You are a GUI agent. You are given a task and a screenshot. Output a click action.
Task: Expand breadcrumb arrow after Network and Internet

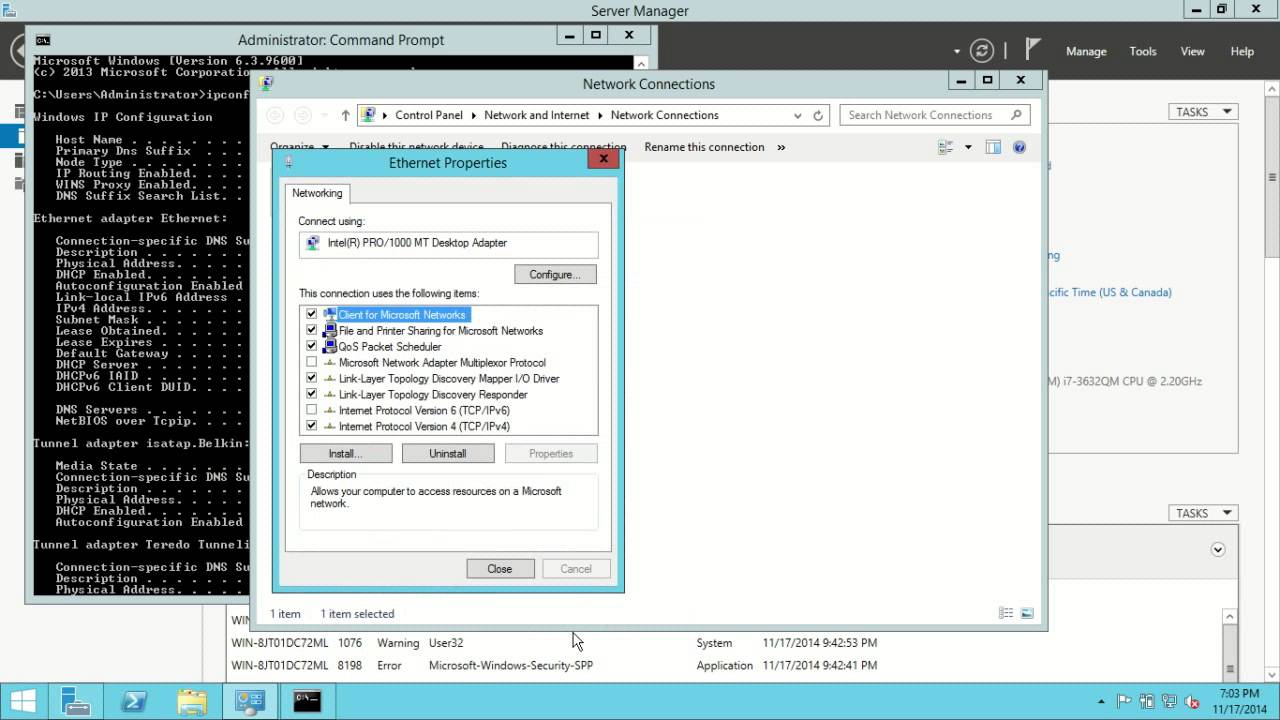[x=600, y=115]
